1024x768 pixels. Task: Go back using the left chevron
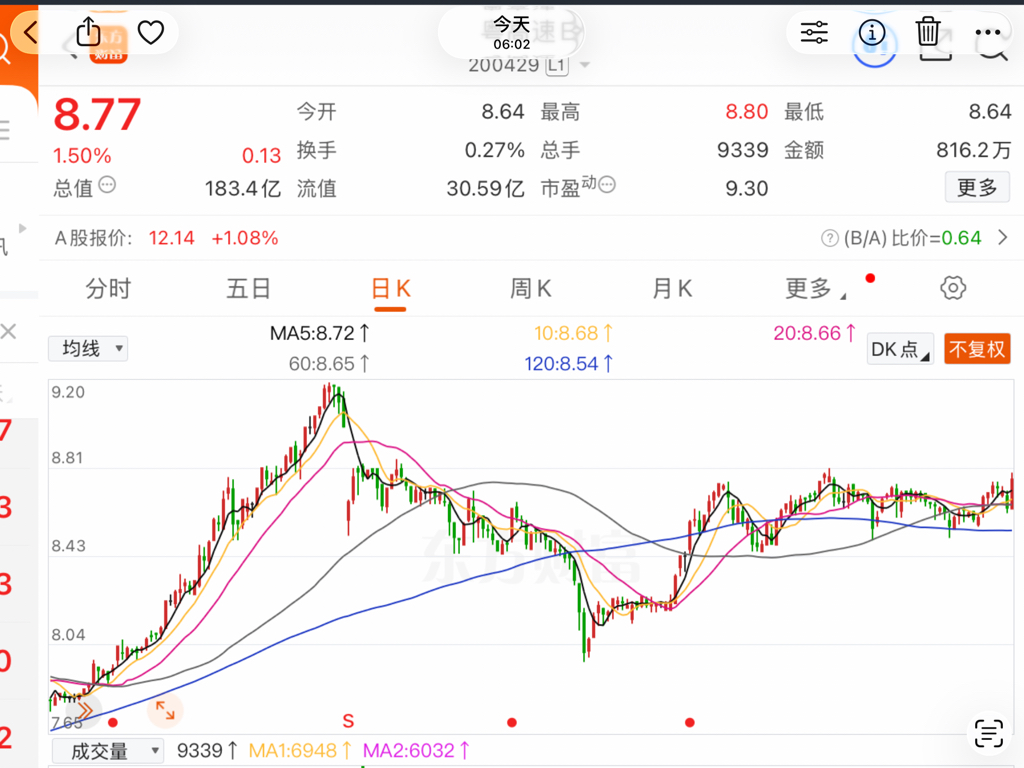30,33
